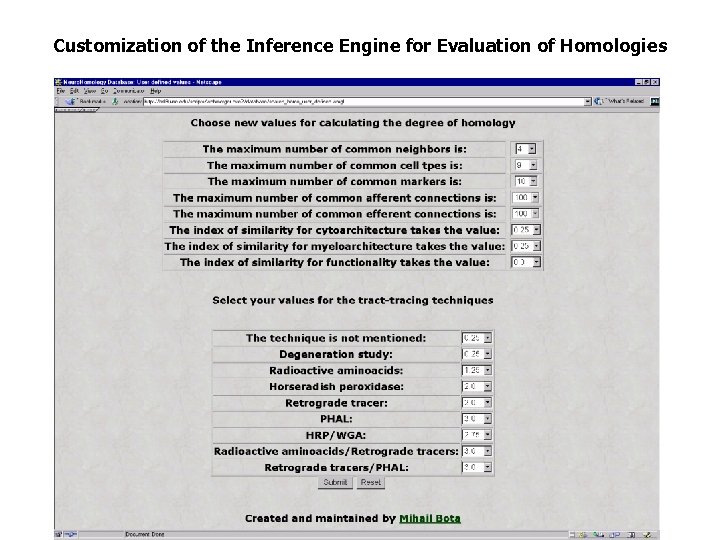Click the Netscape logo icon

(655, 101)
